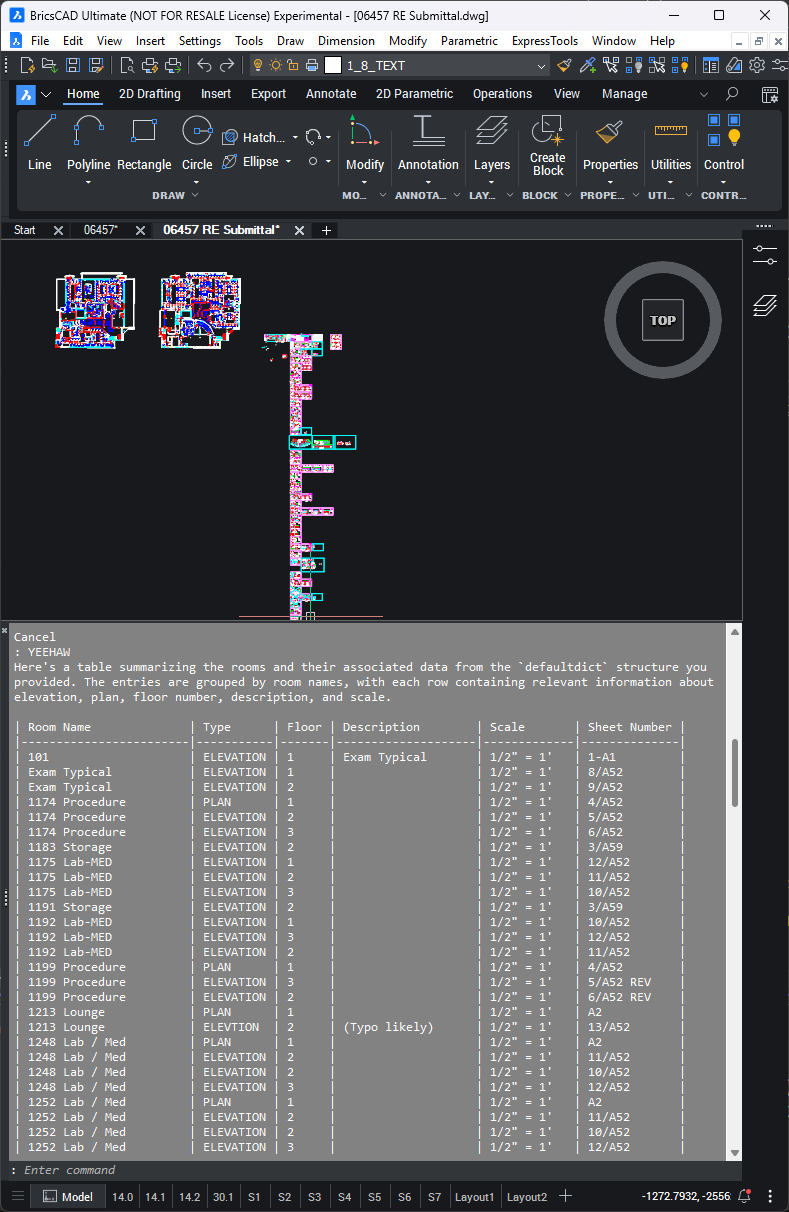This screenshot has width=789, height=1212.
Task: Activate the Circle tool
Action: 197,143
